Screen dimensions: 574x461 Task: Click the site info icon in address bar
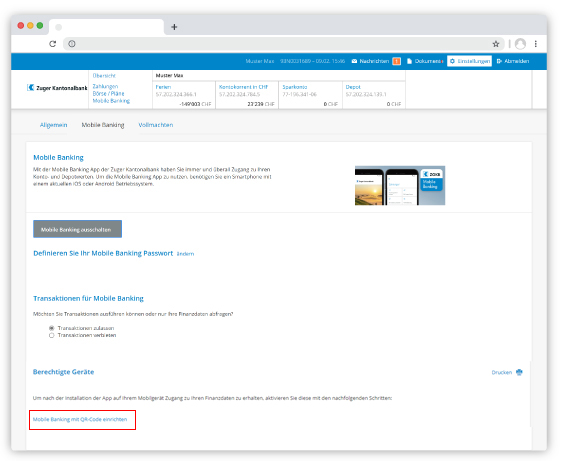pyautogui.click(x=72, y=44)
